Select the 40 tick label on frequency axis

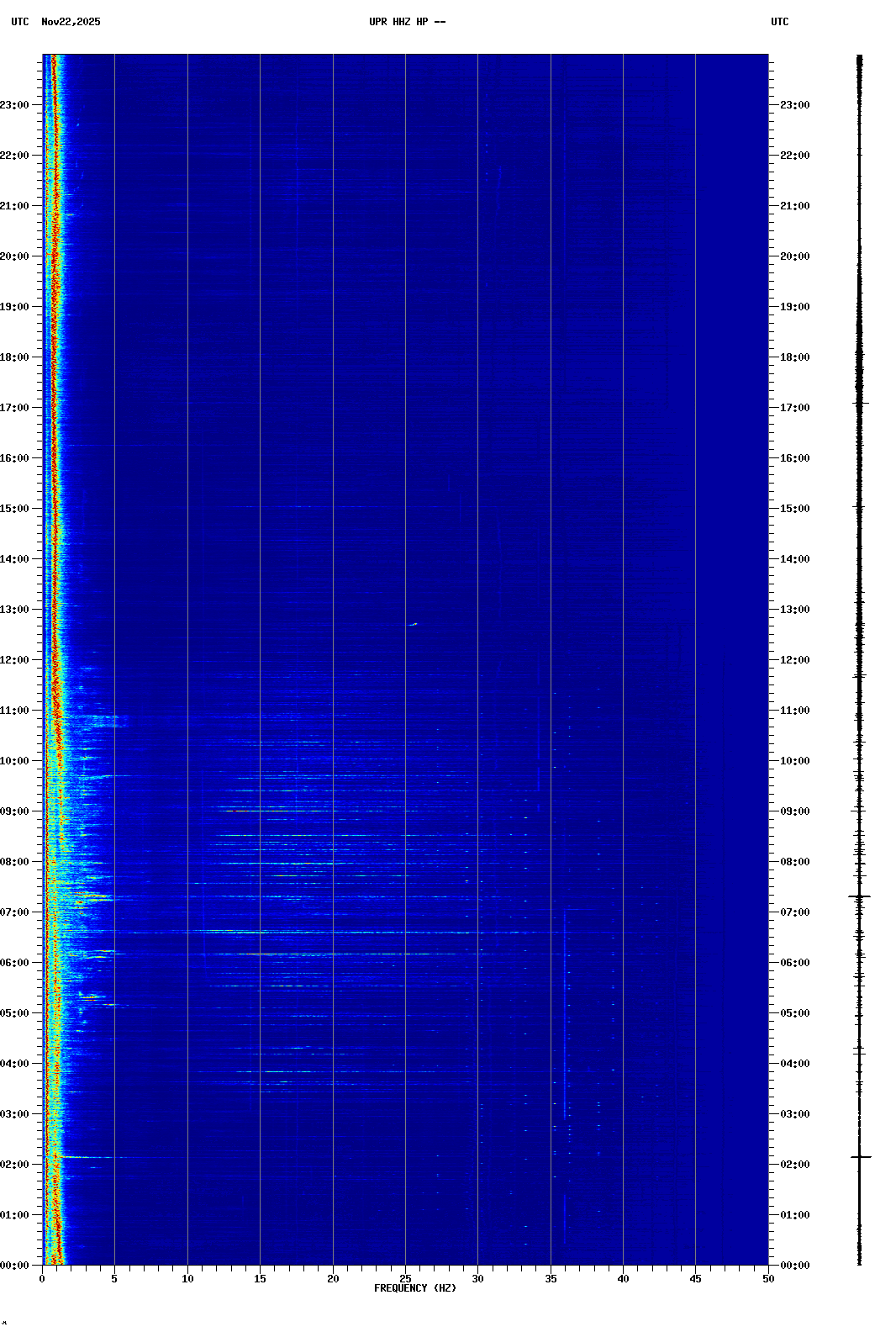(623, 1279)
